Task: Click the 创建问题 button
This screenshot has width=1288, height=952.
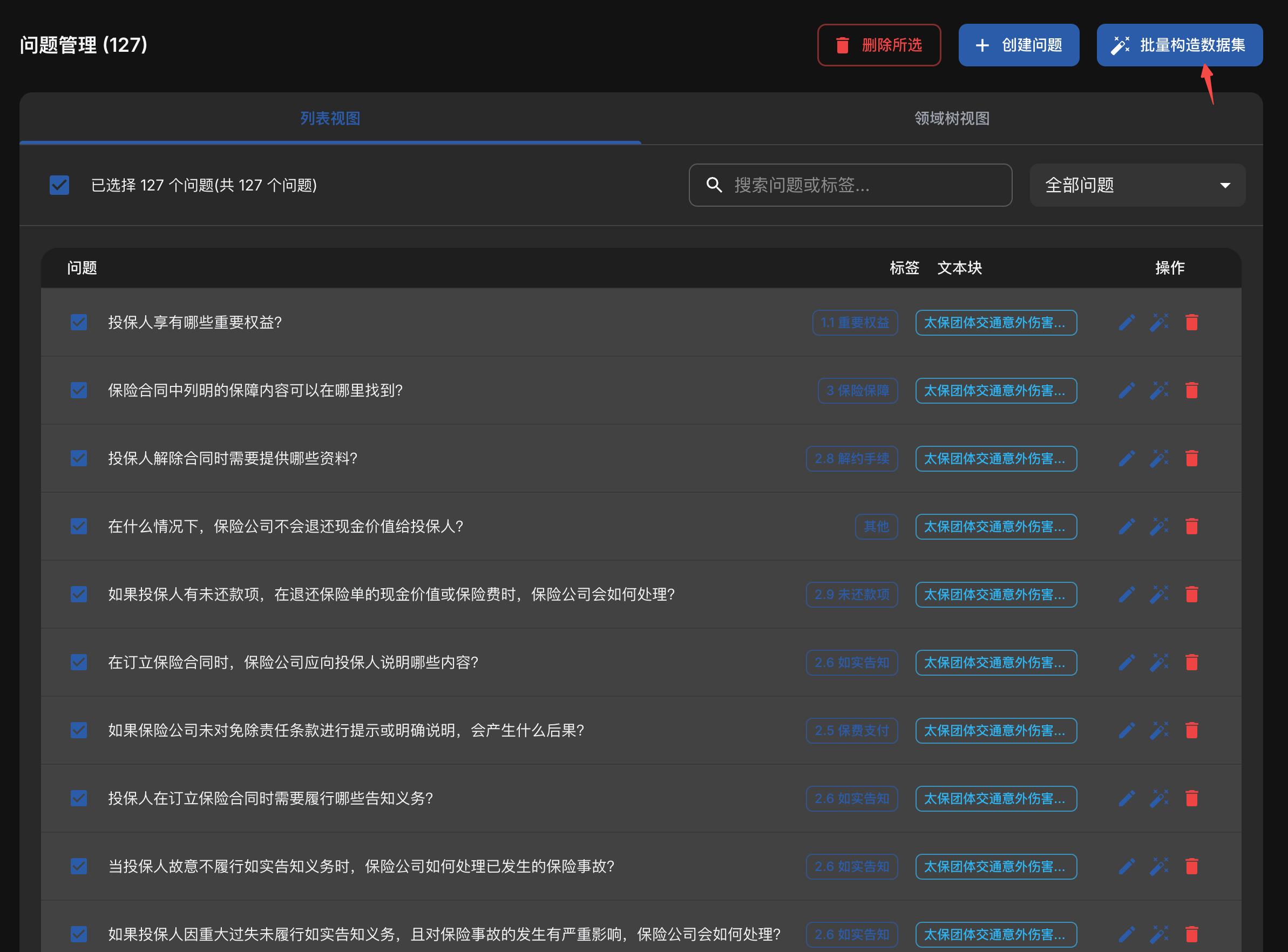Action: point(1018,45)
